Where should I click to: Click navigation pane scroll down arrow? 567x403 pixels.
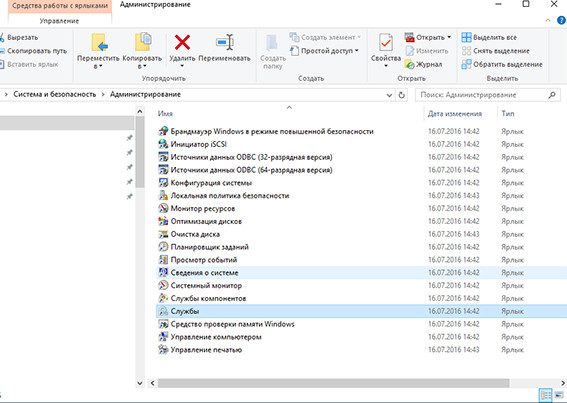(140, 383)
